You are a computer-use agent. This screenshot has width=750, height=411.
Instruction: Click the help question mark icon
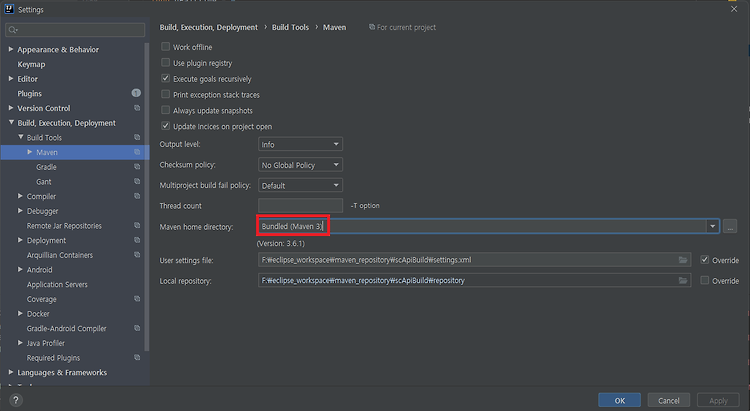point(15,400)
